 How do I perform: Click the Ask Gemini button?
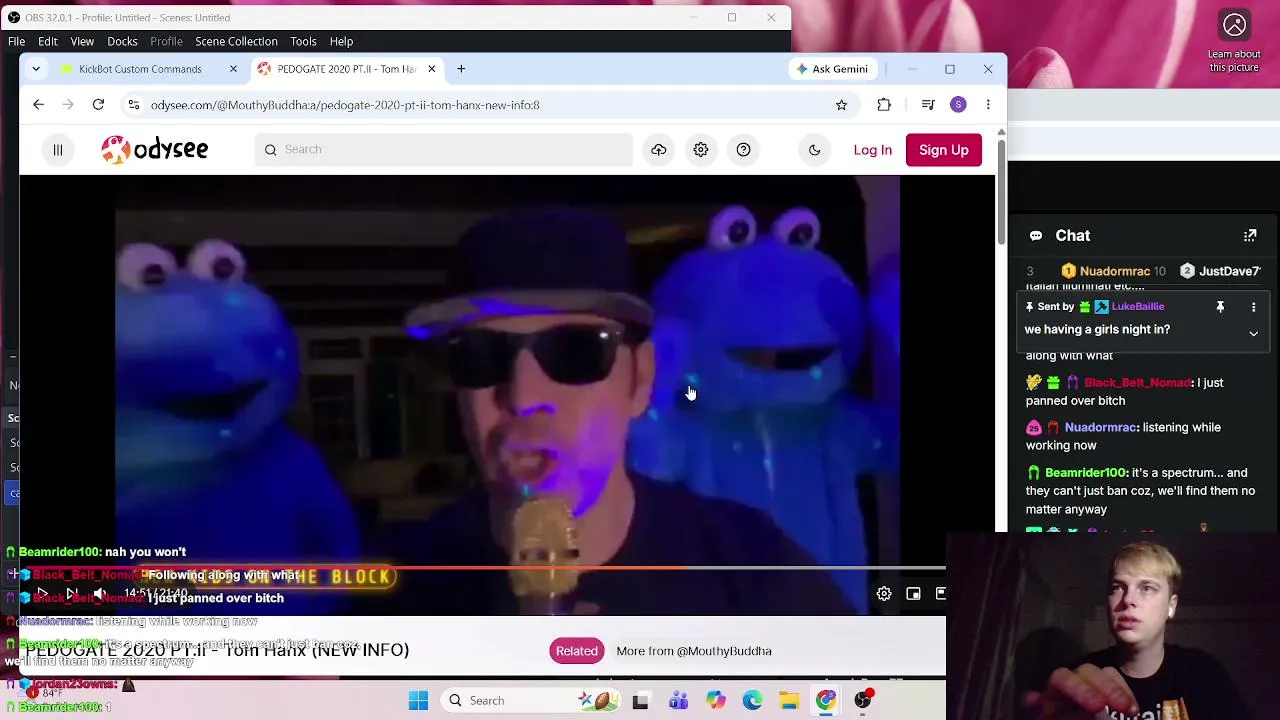pyautogui.click(x=831, y=69)
